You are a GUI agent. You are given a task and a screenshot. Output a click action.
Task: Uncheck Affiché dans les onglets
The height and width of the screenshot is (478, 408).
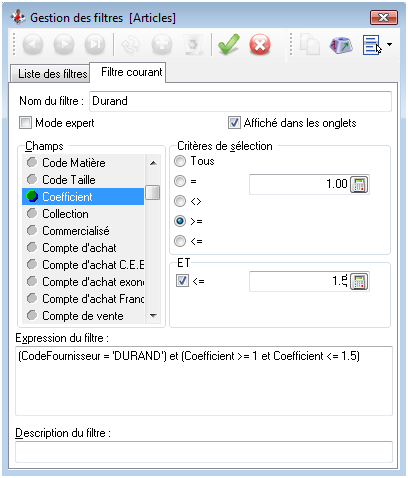(x=234, y=123)
